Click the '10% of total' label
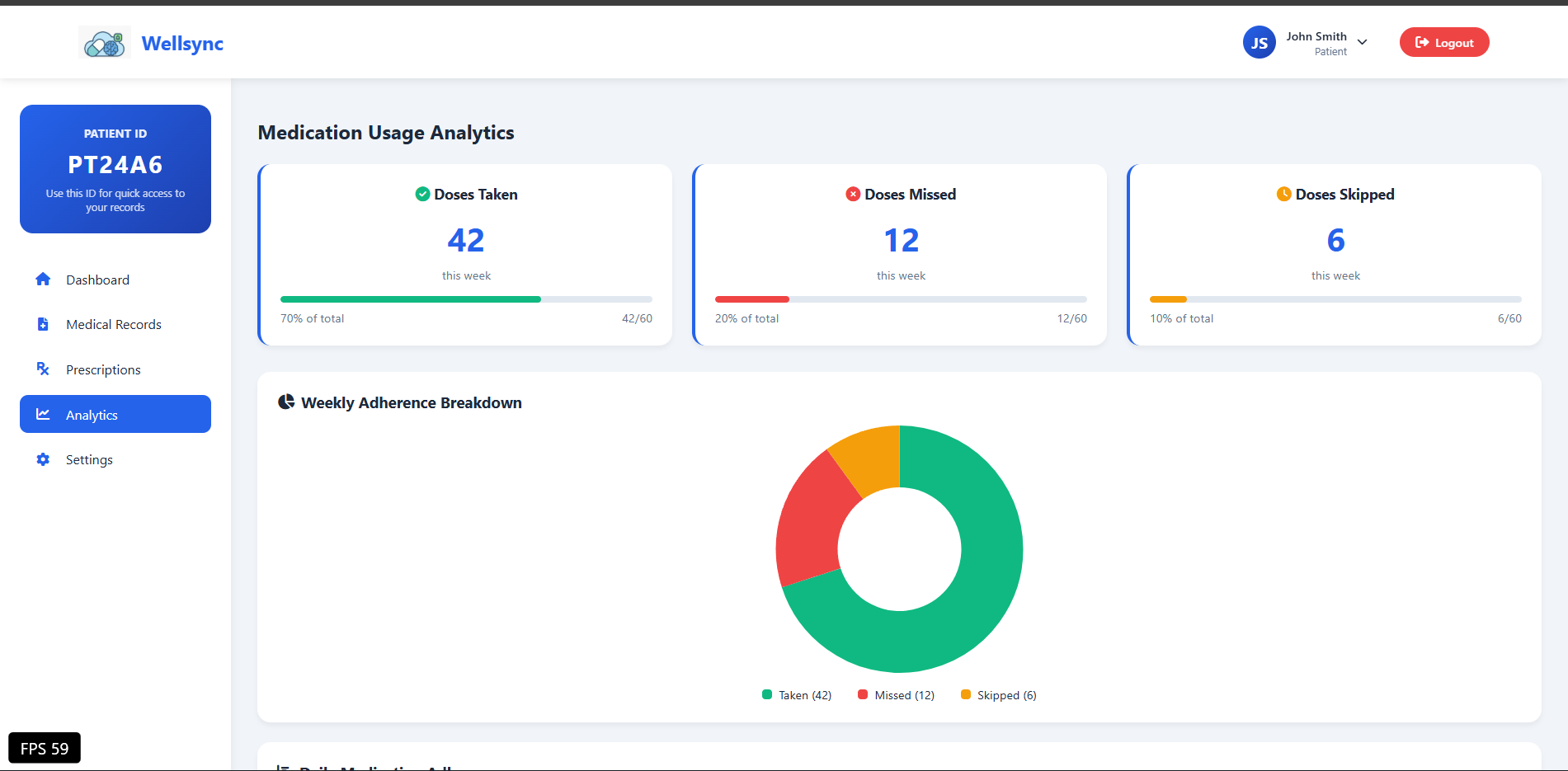The height and width of the screenshot is (771, 1568). tap(1181, 318)
